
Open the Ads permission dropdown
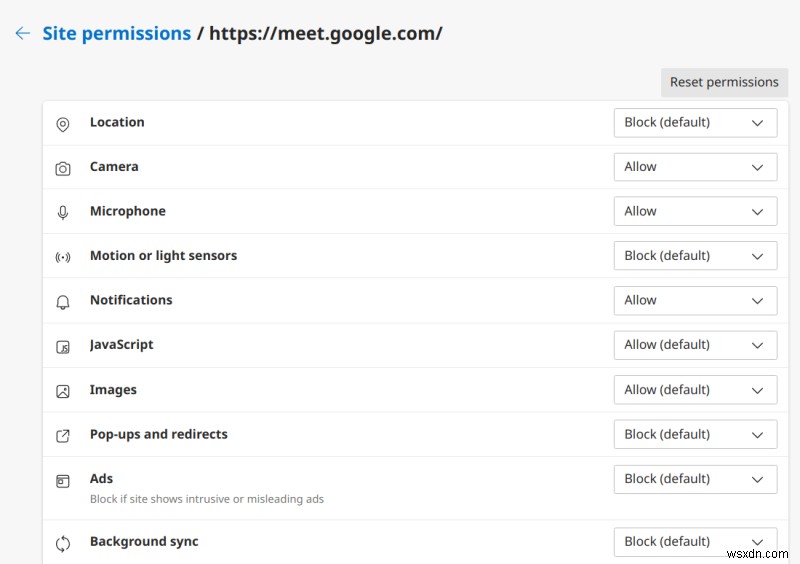(695, 479)
